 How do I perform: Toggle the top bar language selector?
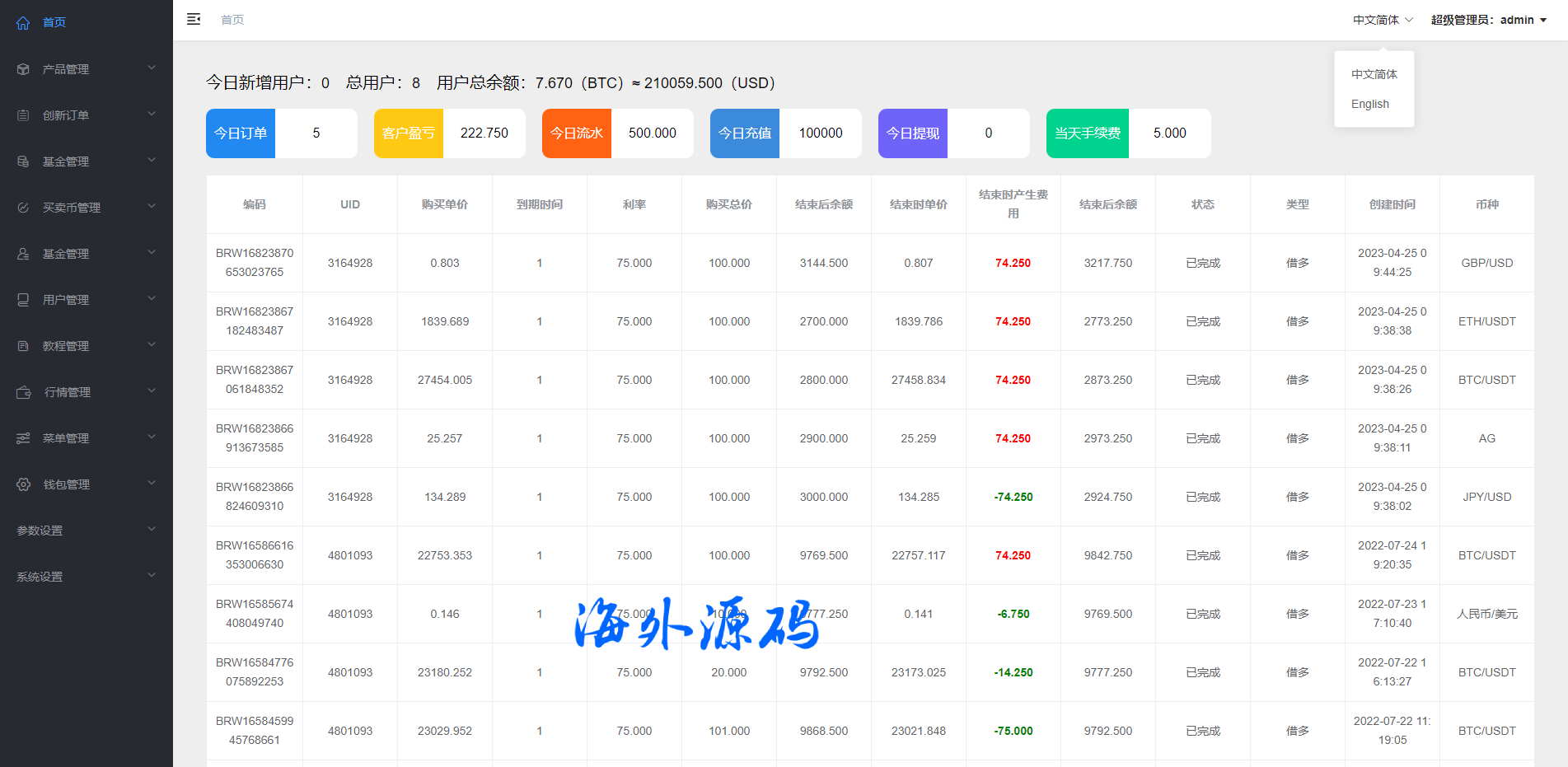click(x=1382, y=20)
